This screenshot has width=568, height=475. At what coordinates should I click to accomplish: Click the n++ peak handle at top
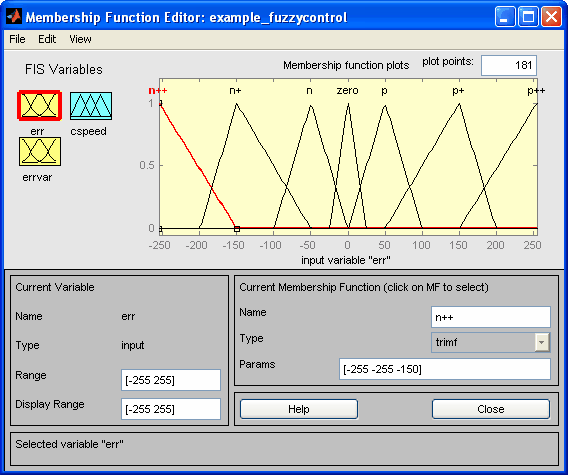pyautogui.click(x=160, y=103)
